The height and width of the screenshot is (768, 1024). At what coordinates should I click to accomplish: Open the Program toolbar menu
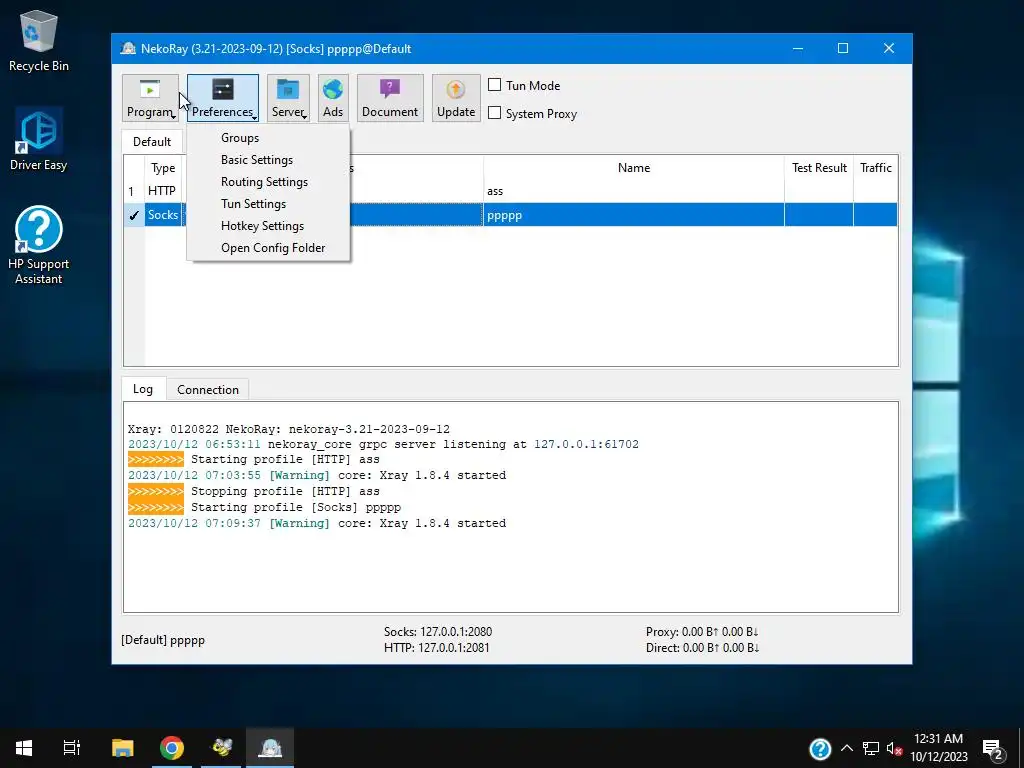pyautogui.click(x=150, y=98)
